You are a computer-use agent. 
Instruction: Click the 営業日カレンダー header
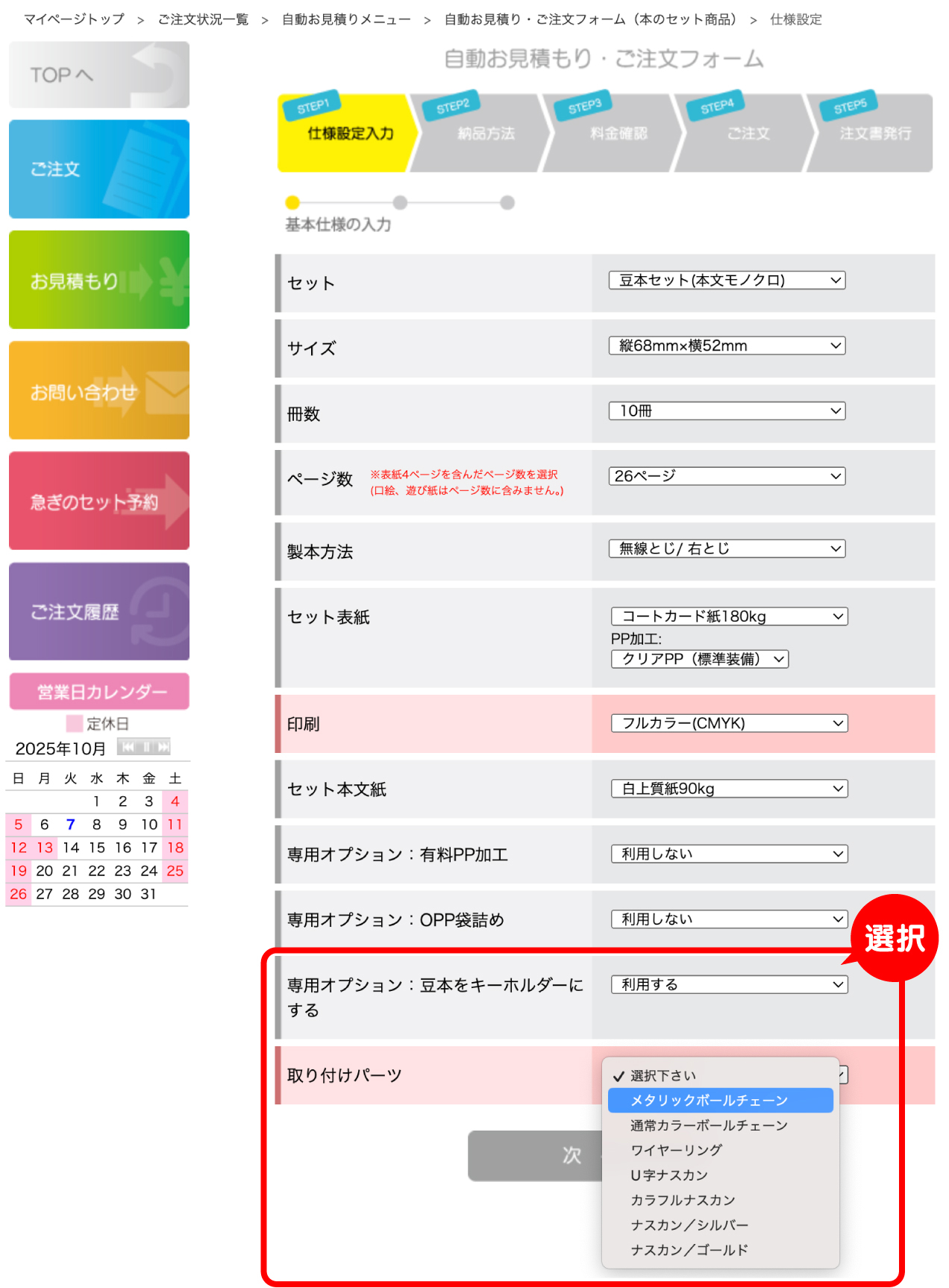[99, 692]
